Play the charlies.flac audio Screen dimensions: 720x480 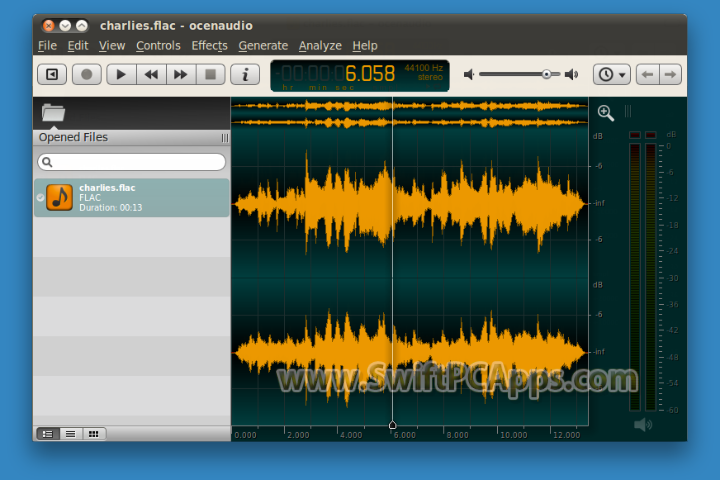point(121,74)
